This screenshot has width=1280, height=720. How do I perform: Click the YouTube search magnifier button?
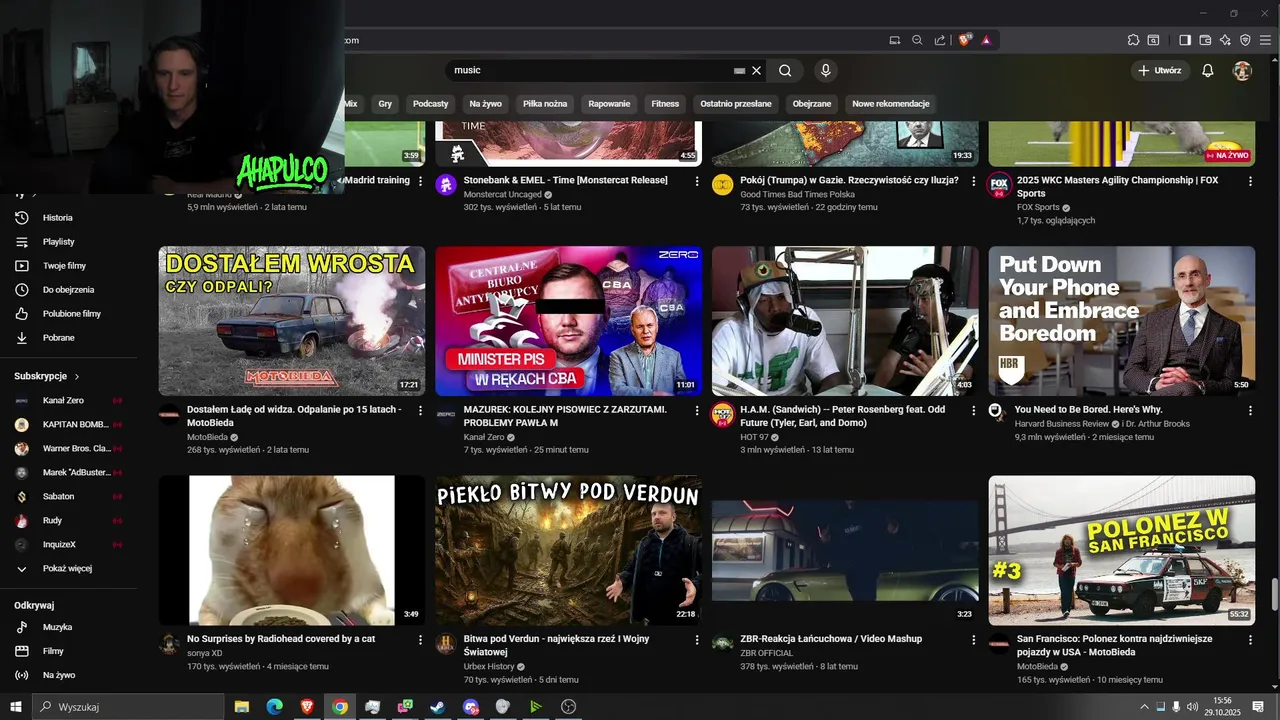click(x=785, y=70)
